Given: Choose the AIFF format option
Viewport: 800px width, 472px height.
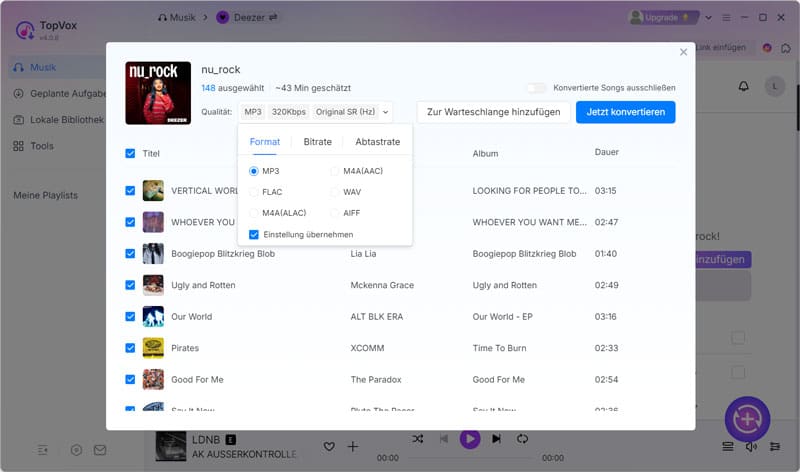Looking at the screenshot, I should (x=335, y=213).
